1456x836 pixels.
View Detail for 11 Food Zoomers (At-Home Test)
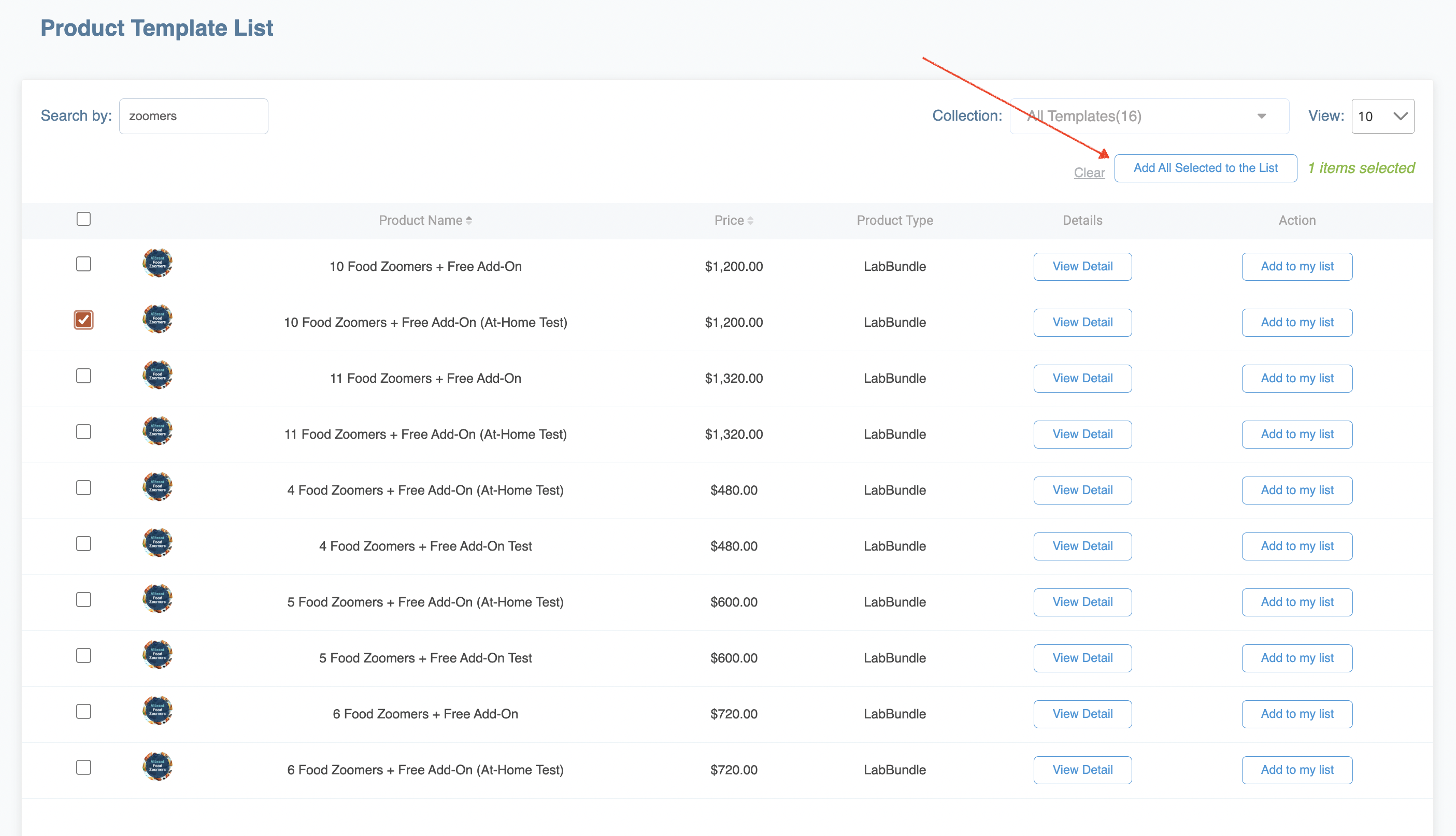[1082, 434]
